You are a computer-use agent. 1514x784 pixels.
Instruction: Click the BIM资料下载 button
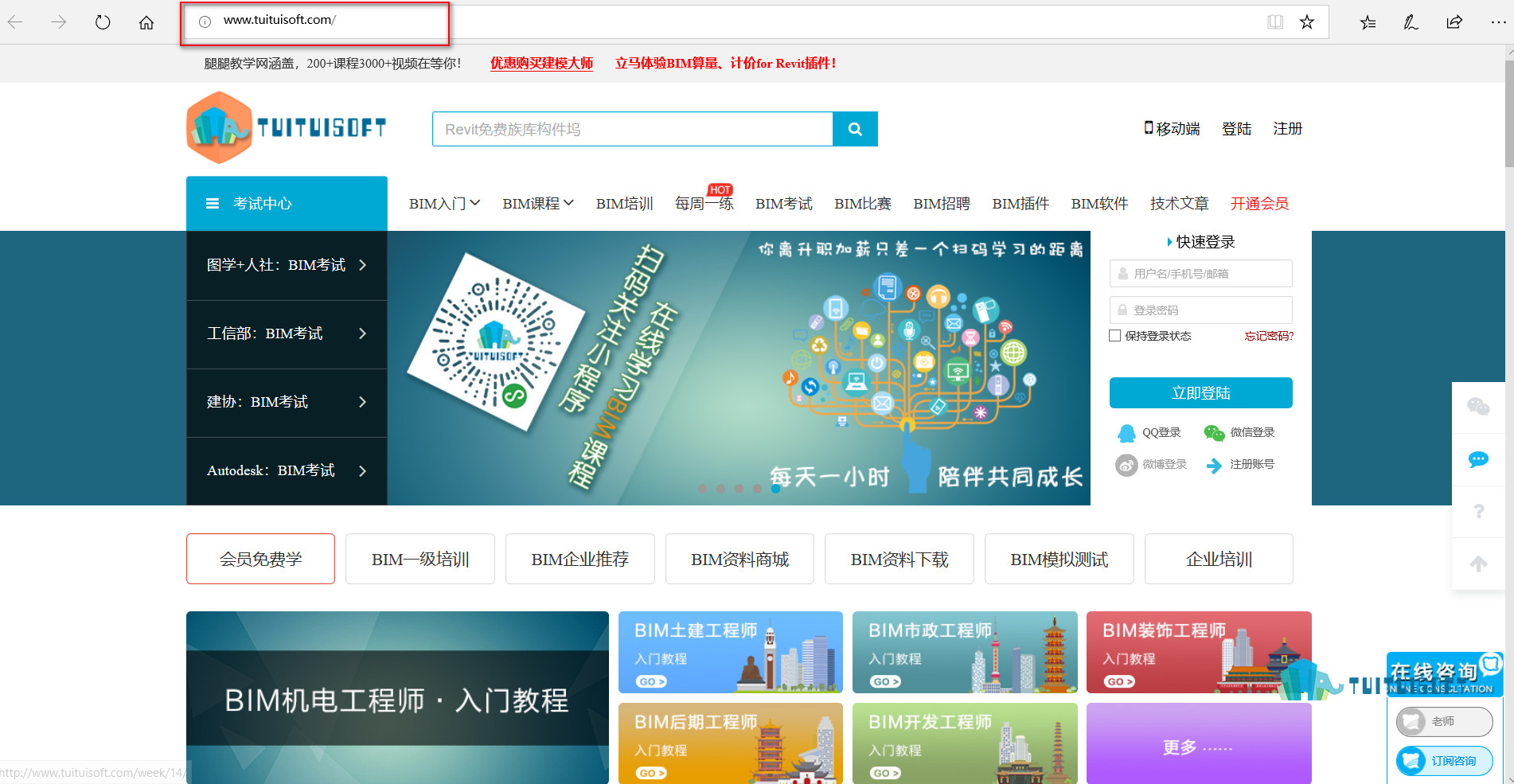(x=899, y=559)
